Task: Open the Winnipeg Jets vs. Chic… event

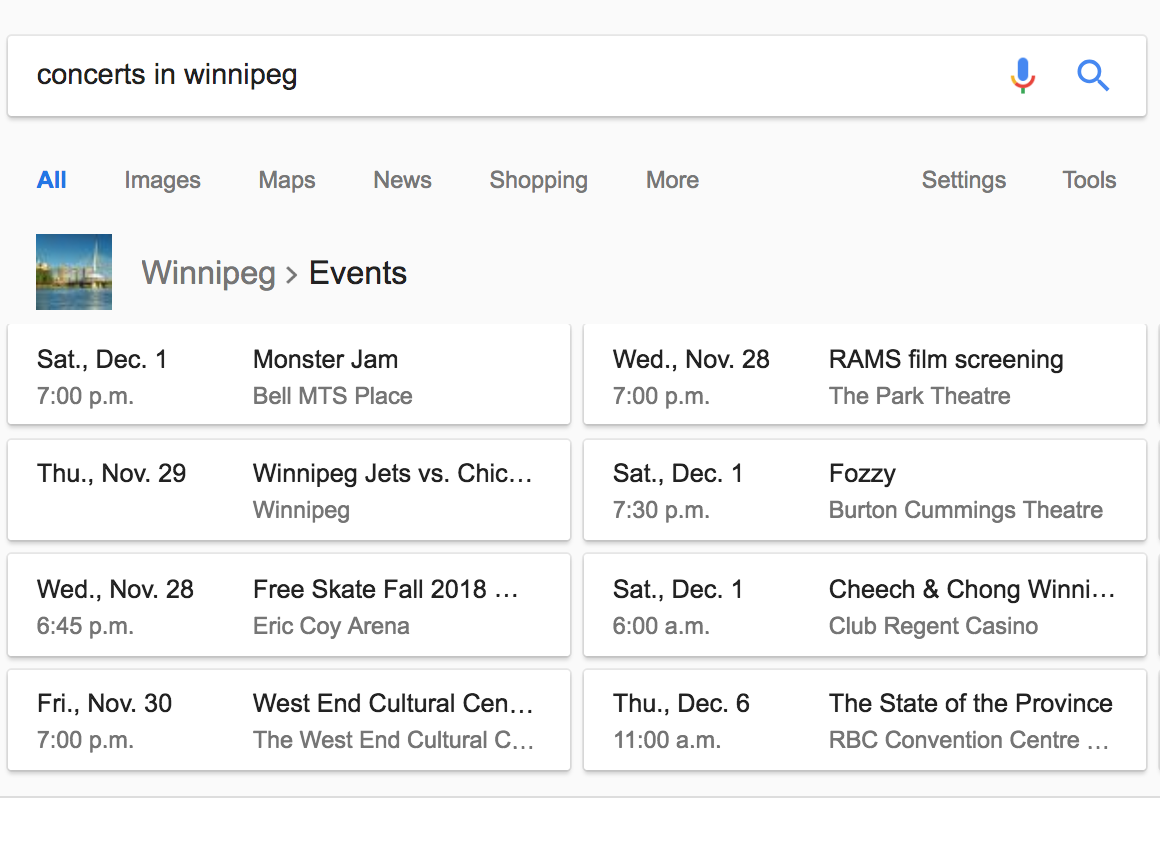Action: (289, 490)
